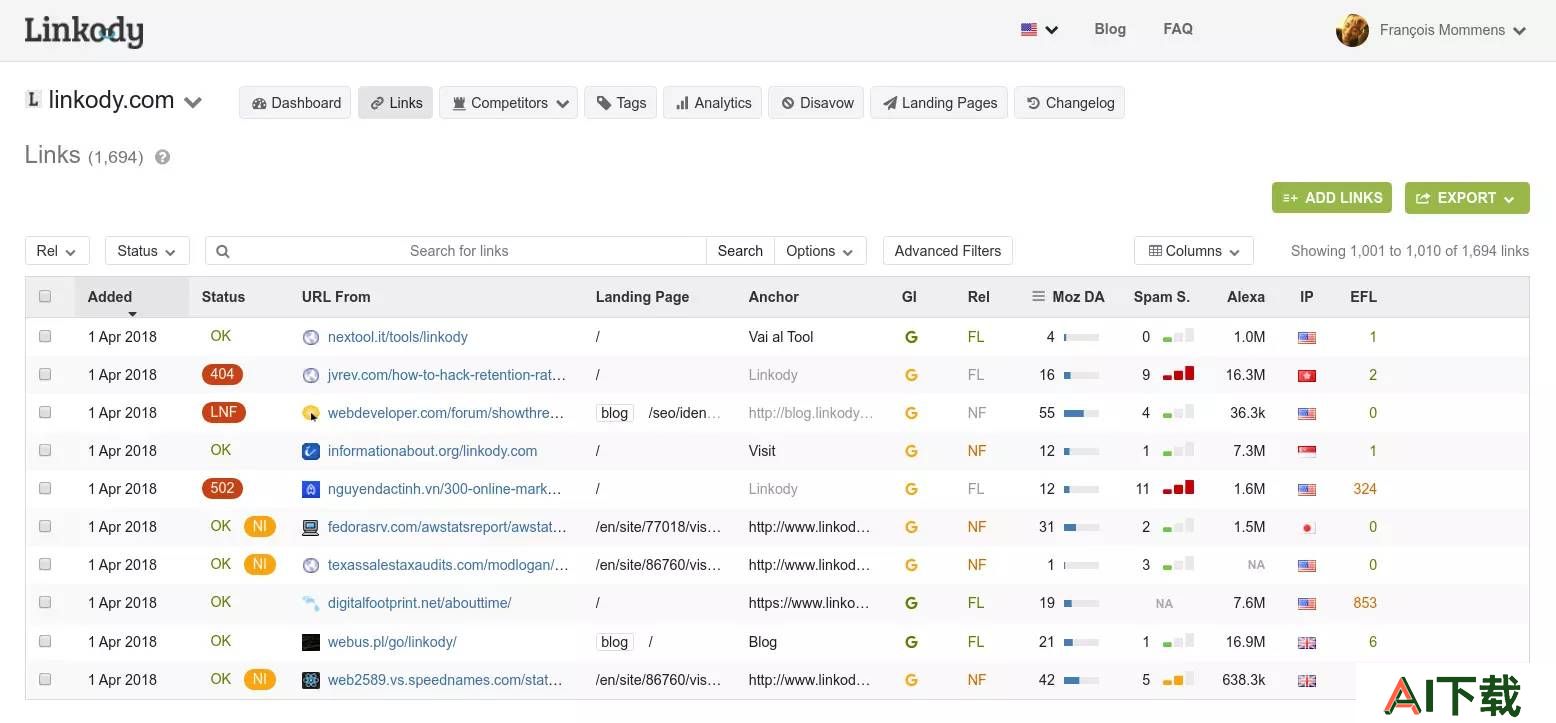The height and width of the screenshot is (723, 1556).
Task: Open the informationabout.org/linkody.com link
Action: [432, 451]
